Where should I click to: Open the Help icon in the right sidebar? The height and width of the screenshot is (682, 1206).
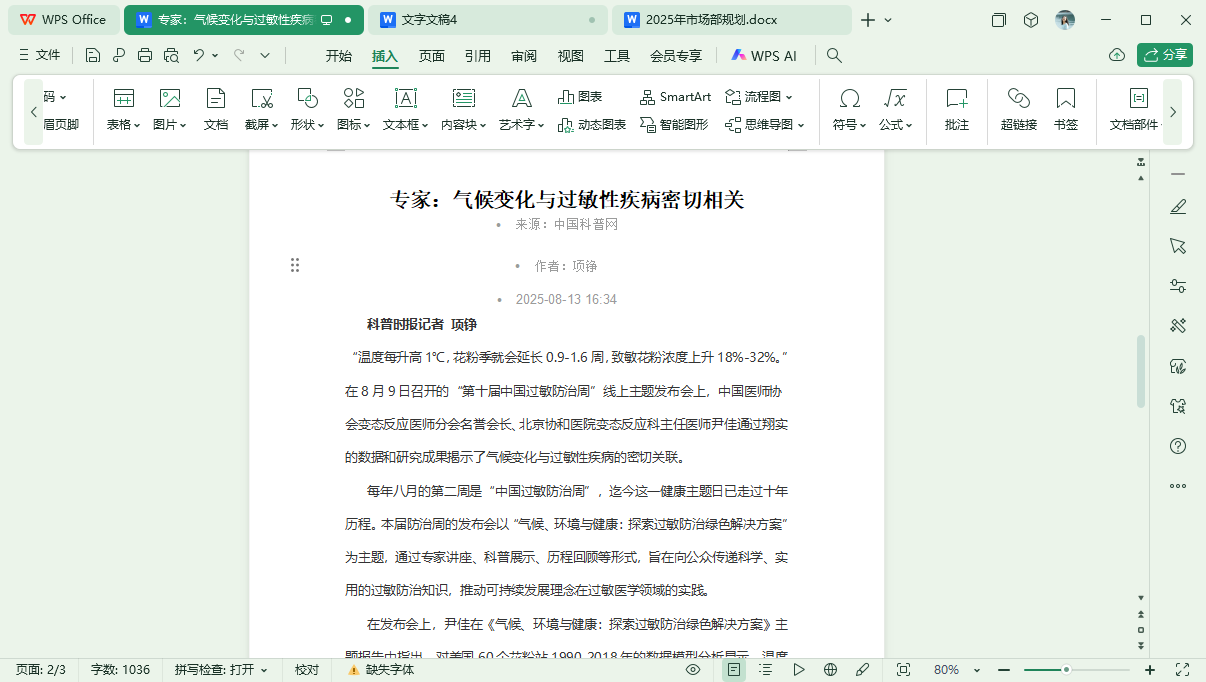coord(1177,447)
